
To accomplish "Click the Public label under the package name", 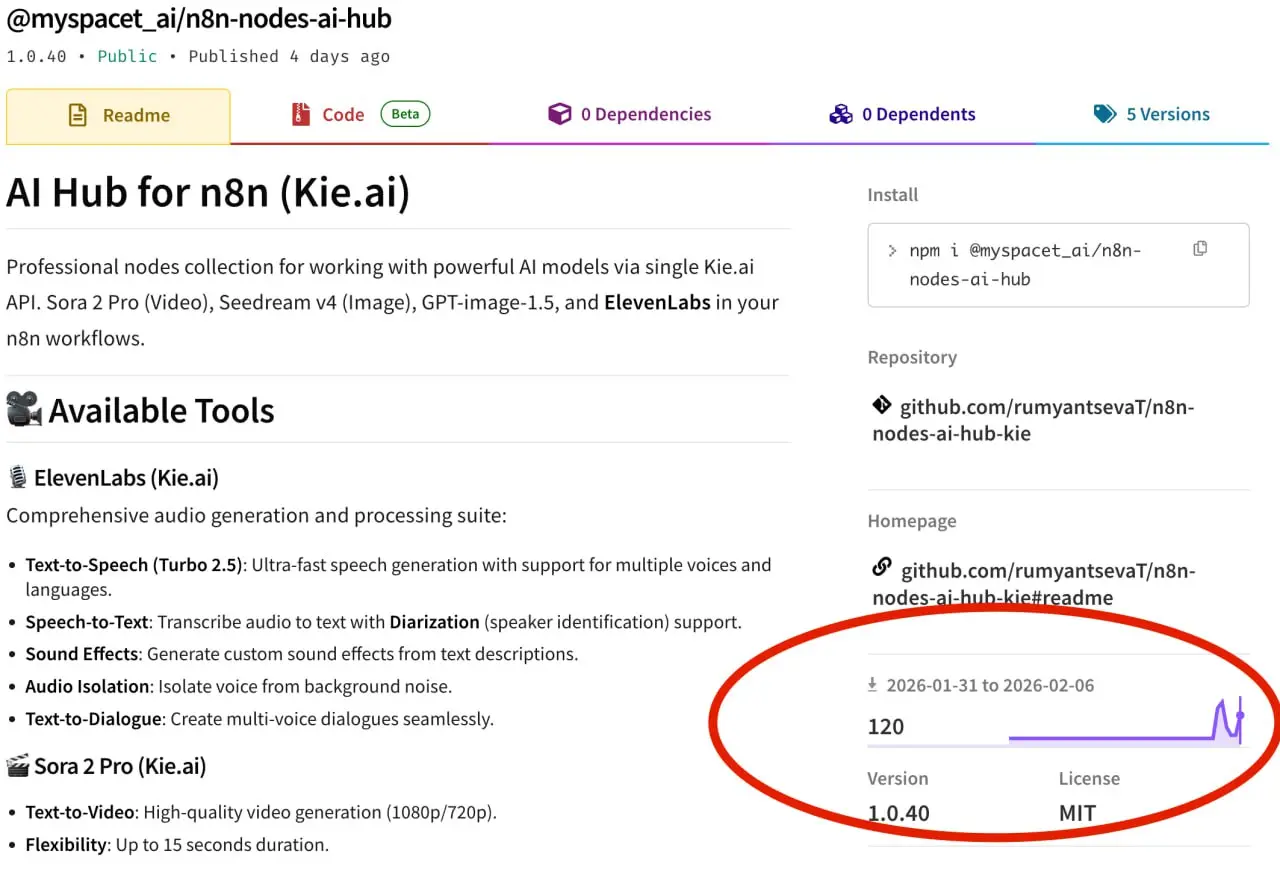I will pyautogui.click(x=127, y=56).
